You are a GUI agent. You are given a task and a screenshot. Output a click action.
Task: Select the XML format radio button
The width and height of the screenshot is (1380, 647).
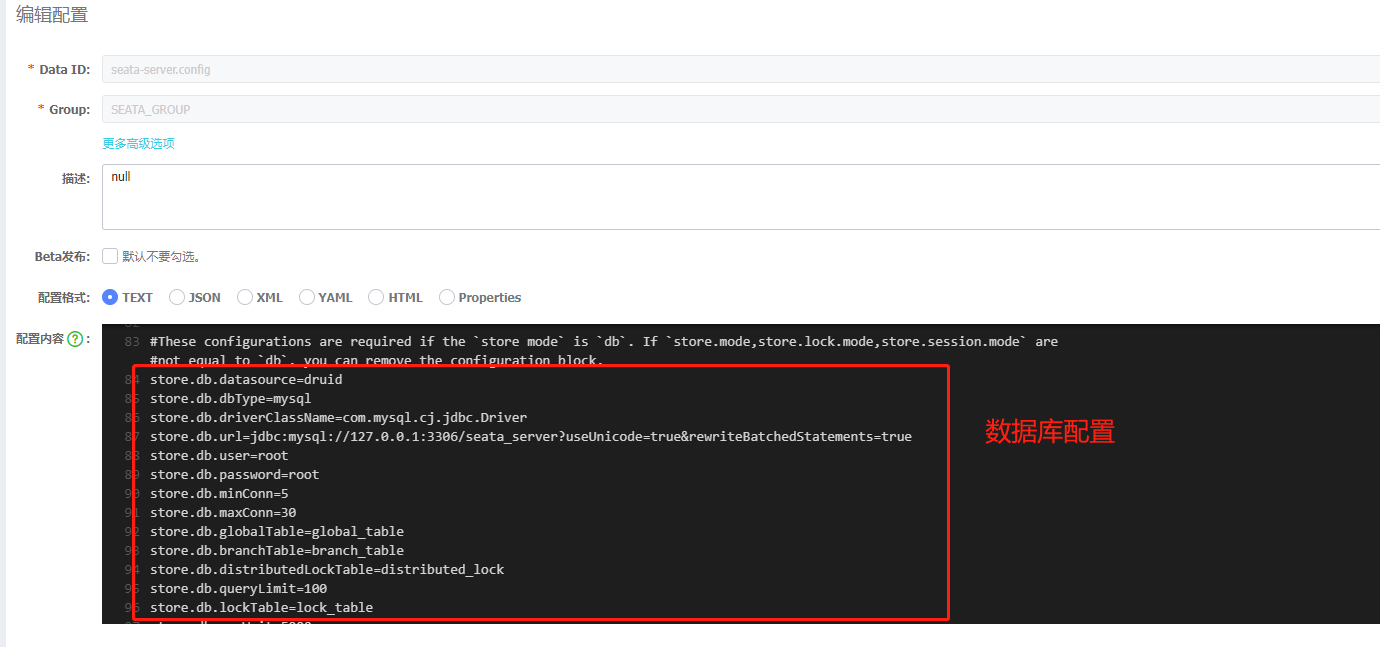click(244, 297)
